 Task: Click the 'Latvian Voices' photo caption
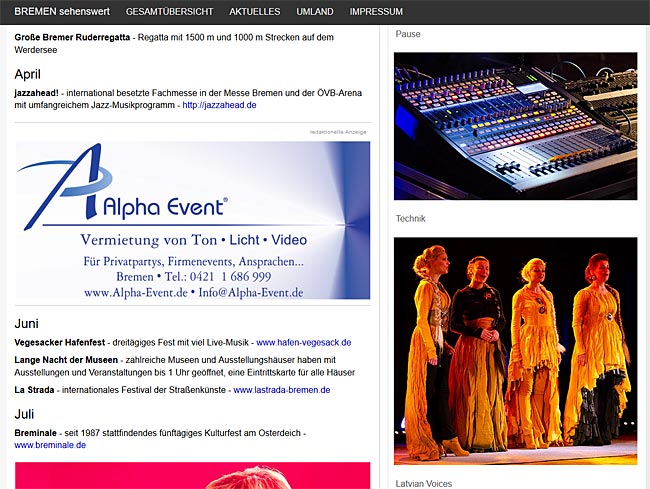pyautogui.click(x=424, y=483)
